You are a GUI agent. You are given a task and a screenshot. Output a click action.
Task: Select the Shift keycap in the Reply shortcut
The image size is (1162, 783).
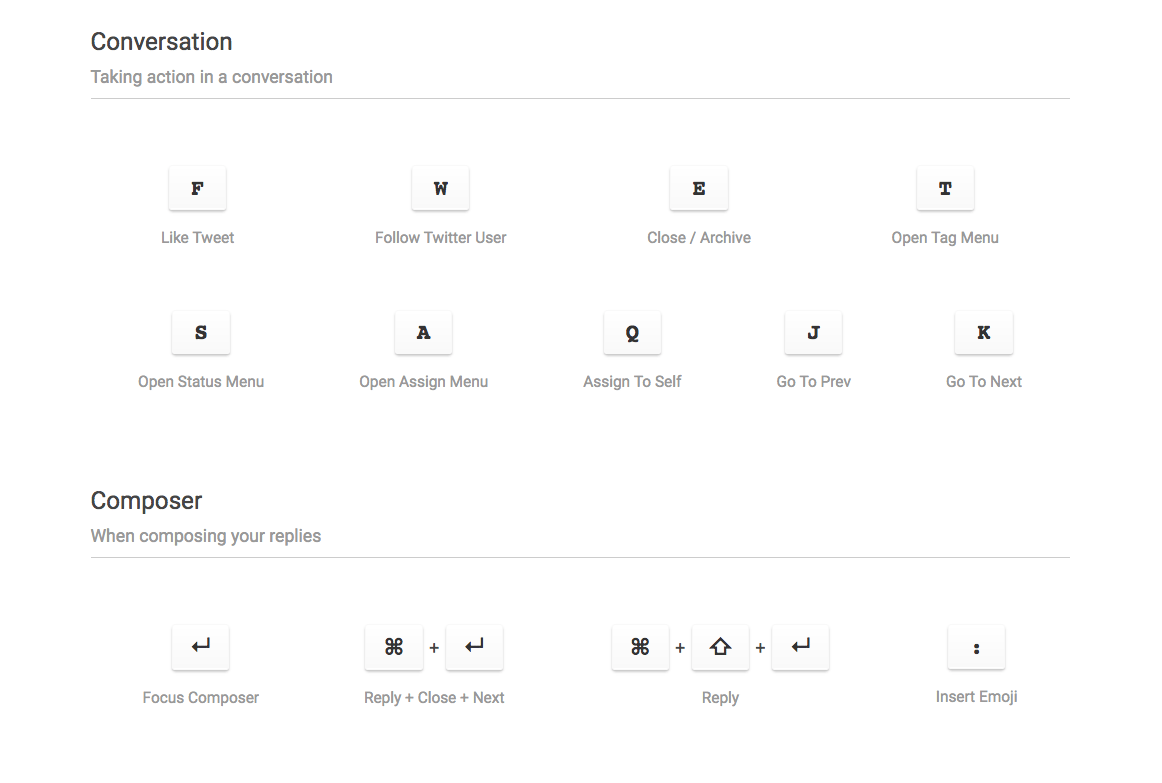pyautogui.click(x=720, y=647)
